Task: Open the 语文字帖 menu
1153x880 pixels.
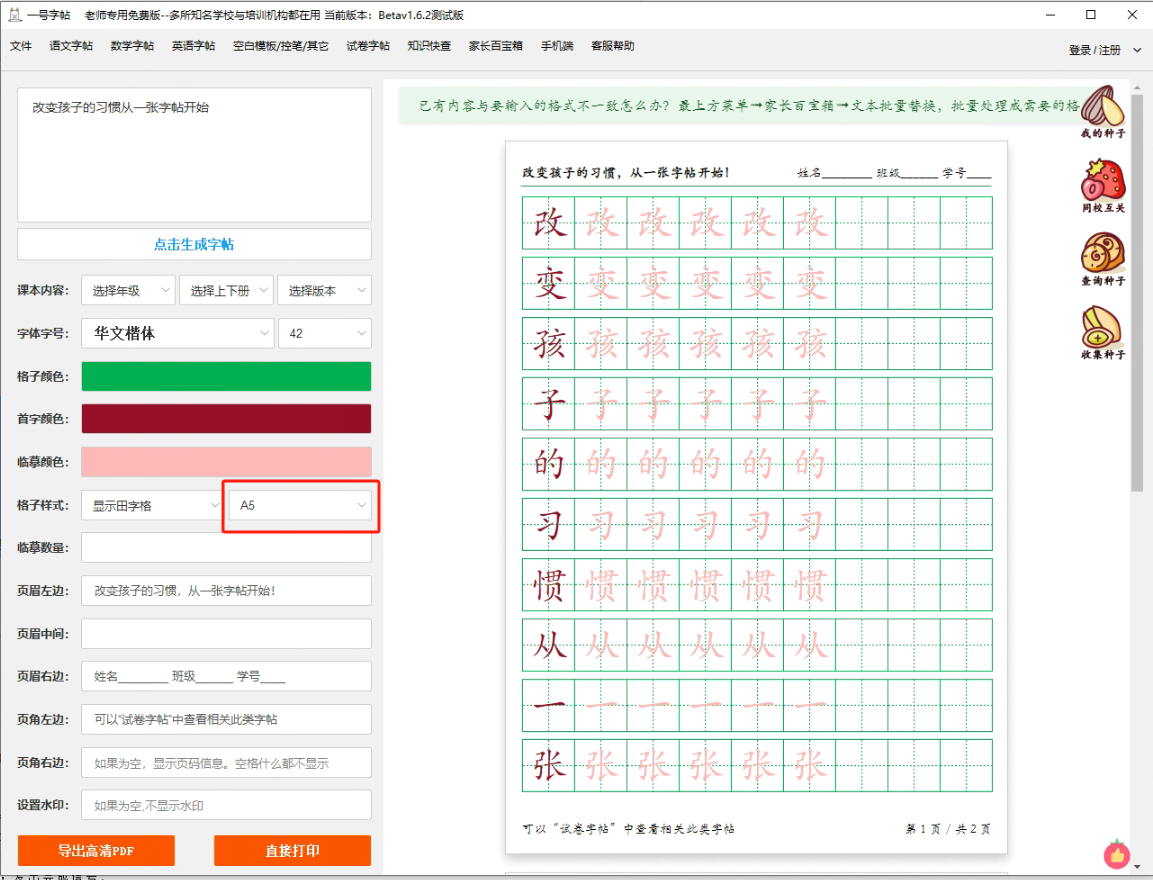Action: [x=71, y=46]
